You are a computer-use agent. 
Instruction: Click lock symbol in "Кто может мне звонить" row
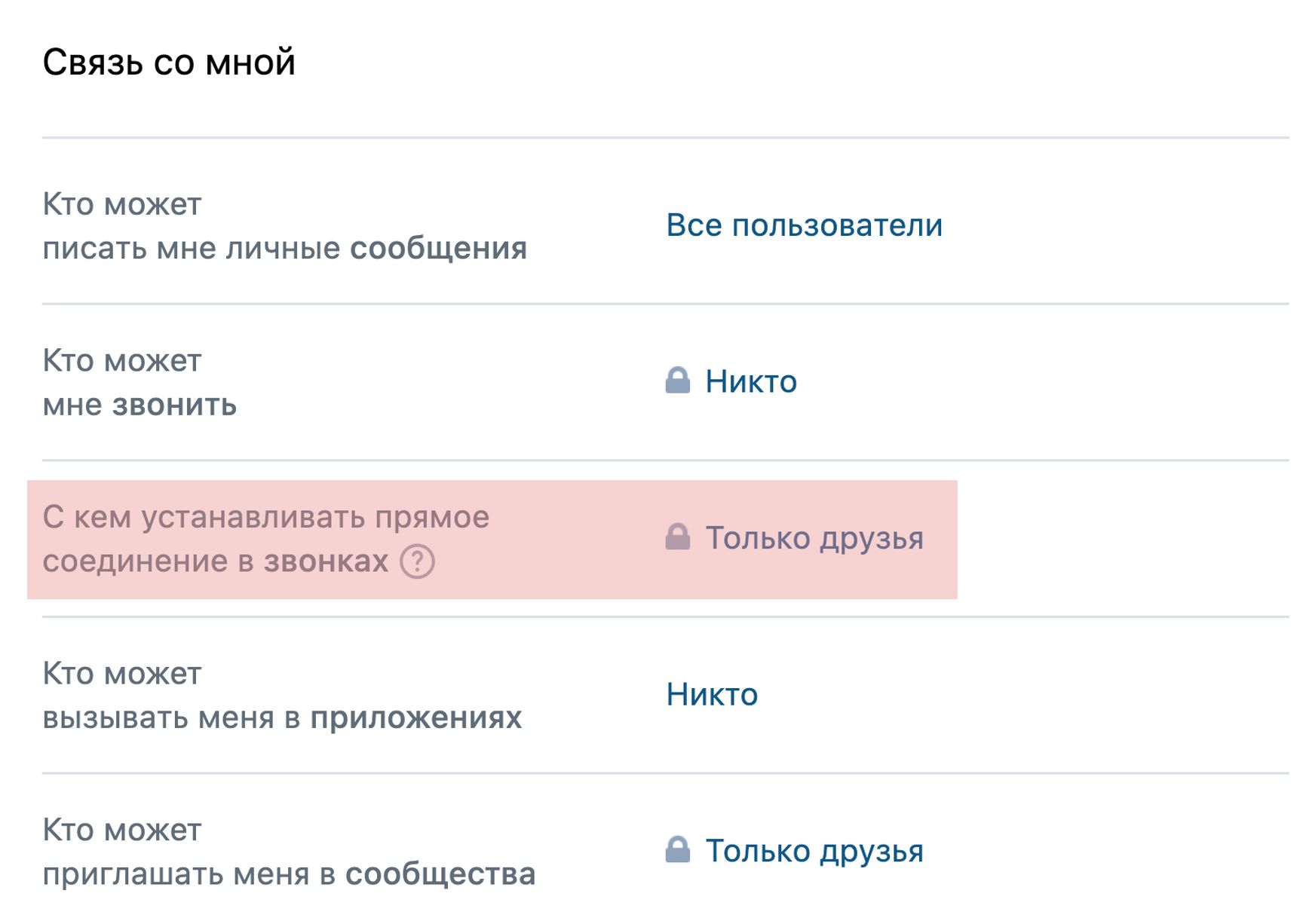678,380
